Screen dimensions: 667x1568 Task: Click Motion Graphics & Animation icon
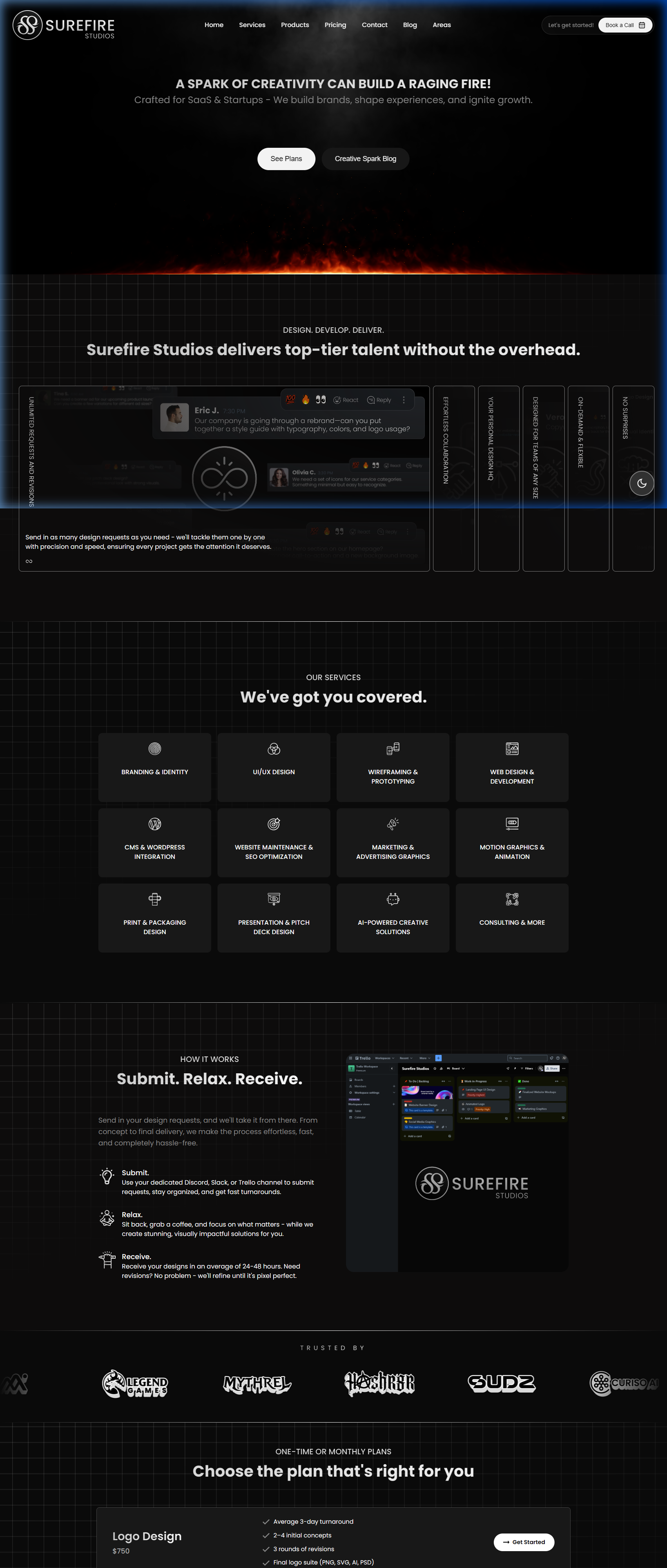(513, 824)
